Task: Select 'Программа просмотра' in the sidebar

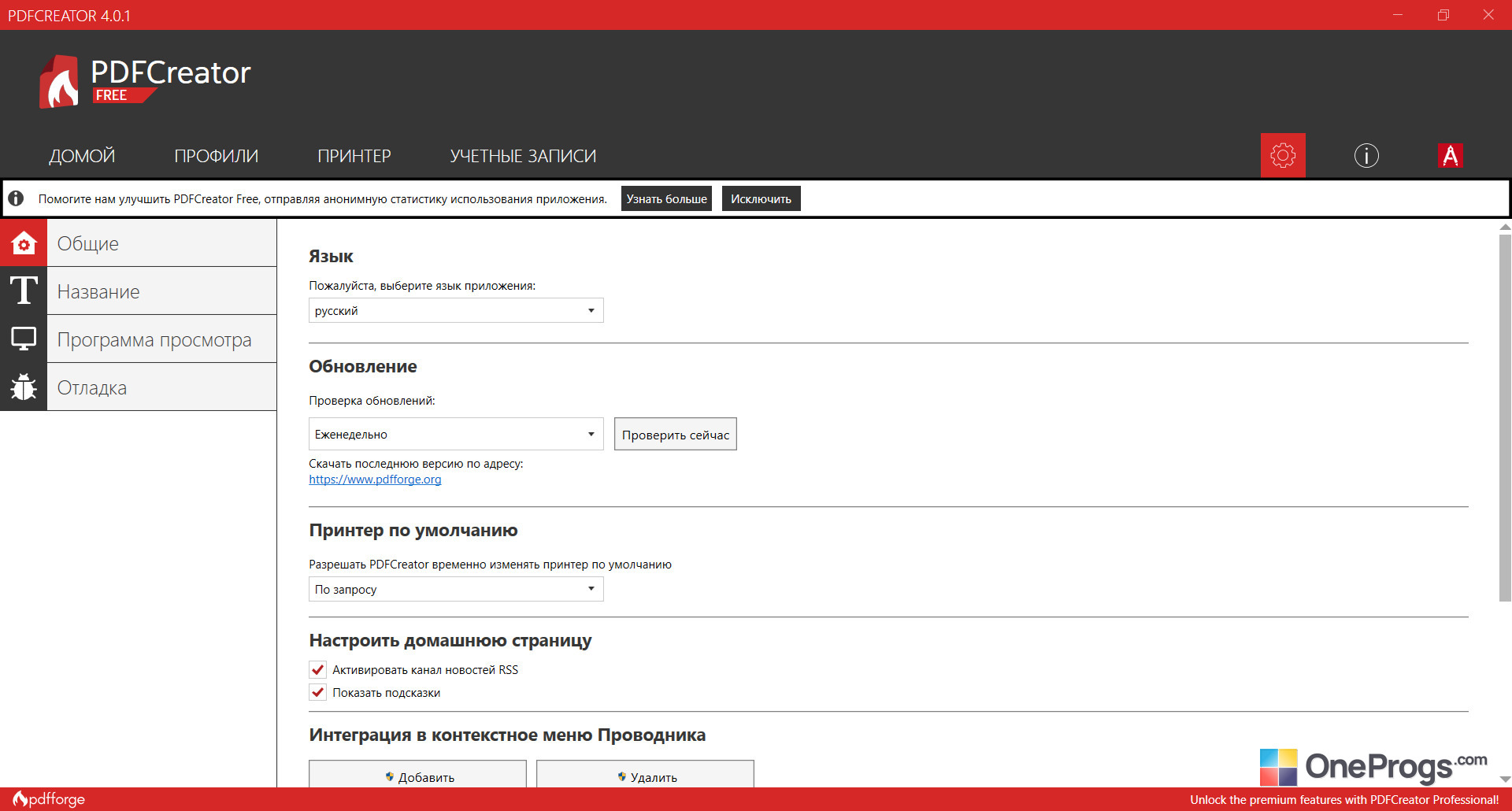Action: (x=162, y=339)
